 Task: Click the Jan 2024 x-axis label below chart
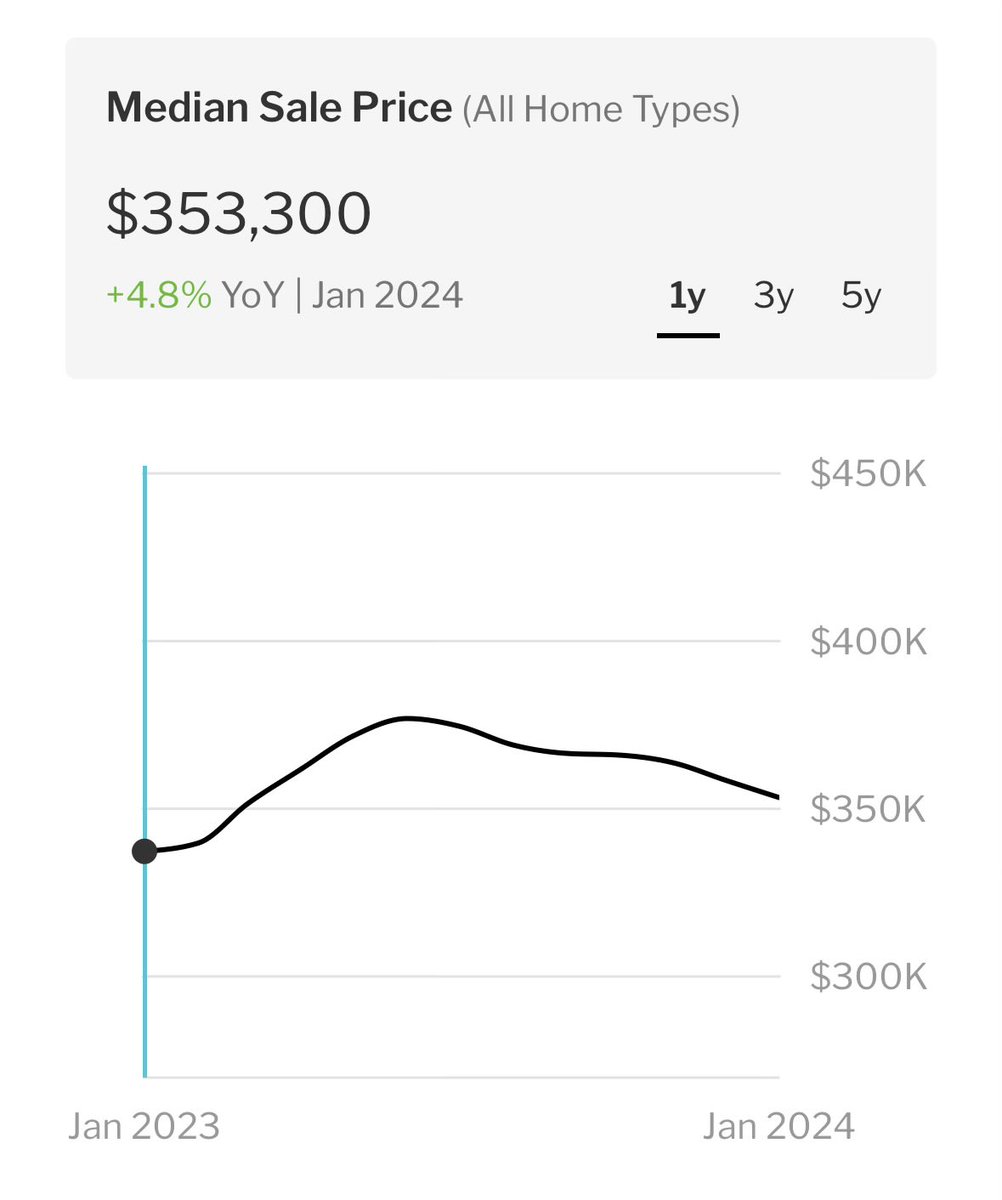[x=778, y=1127]
